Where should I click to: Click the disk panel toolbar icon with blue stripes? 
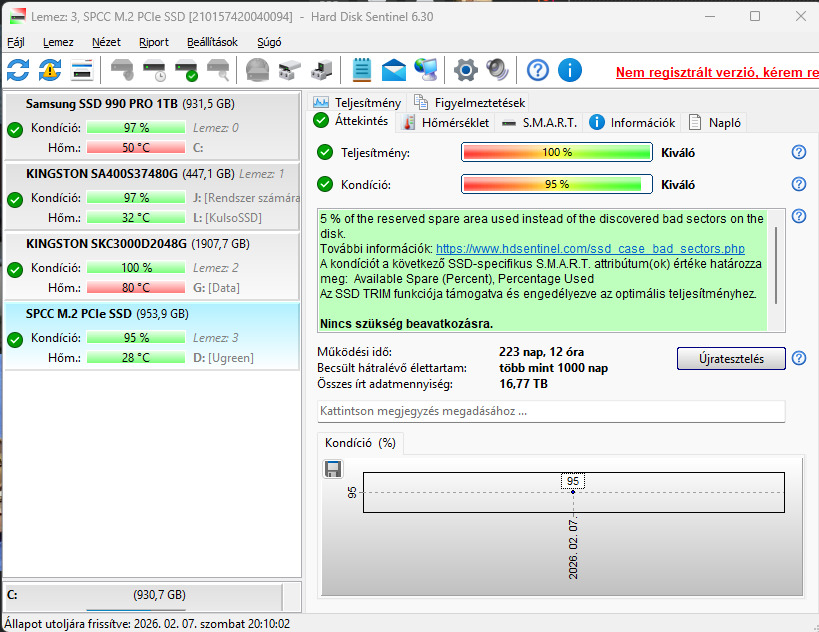pos(82,70)
